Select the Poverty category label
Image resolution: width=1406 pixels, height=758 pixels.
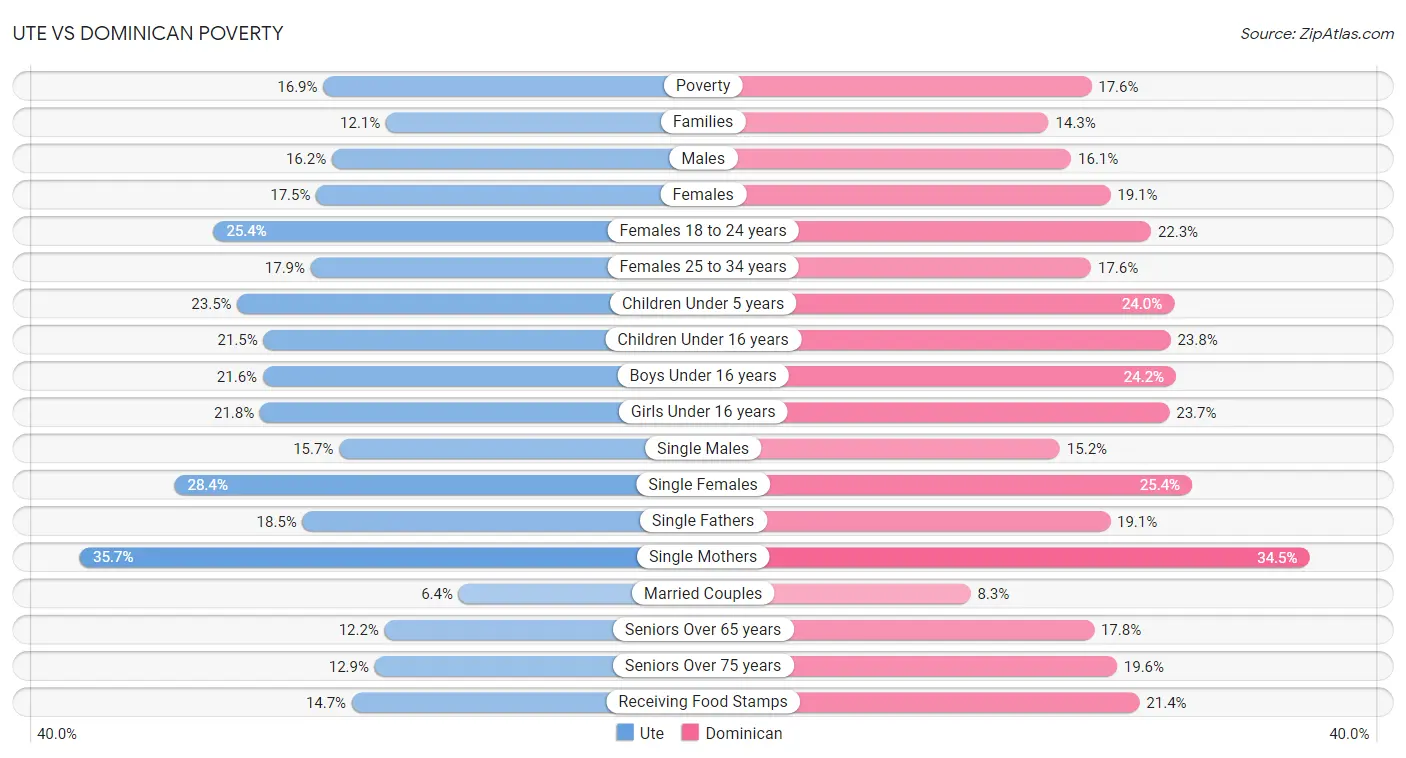[x=703, y=86]
